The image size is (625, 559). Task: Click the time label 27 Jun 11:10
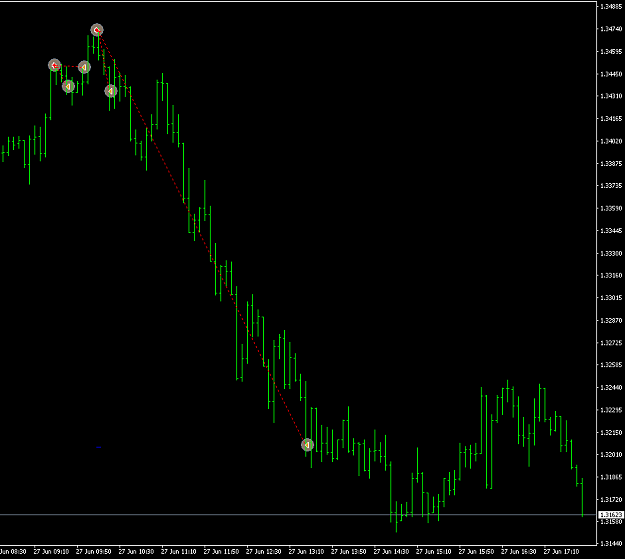[179, 552]
